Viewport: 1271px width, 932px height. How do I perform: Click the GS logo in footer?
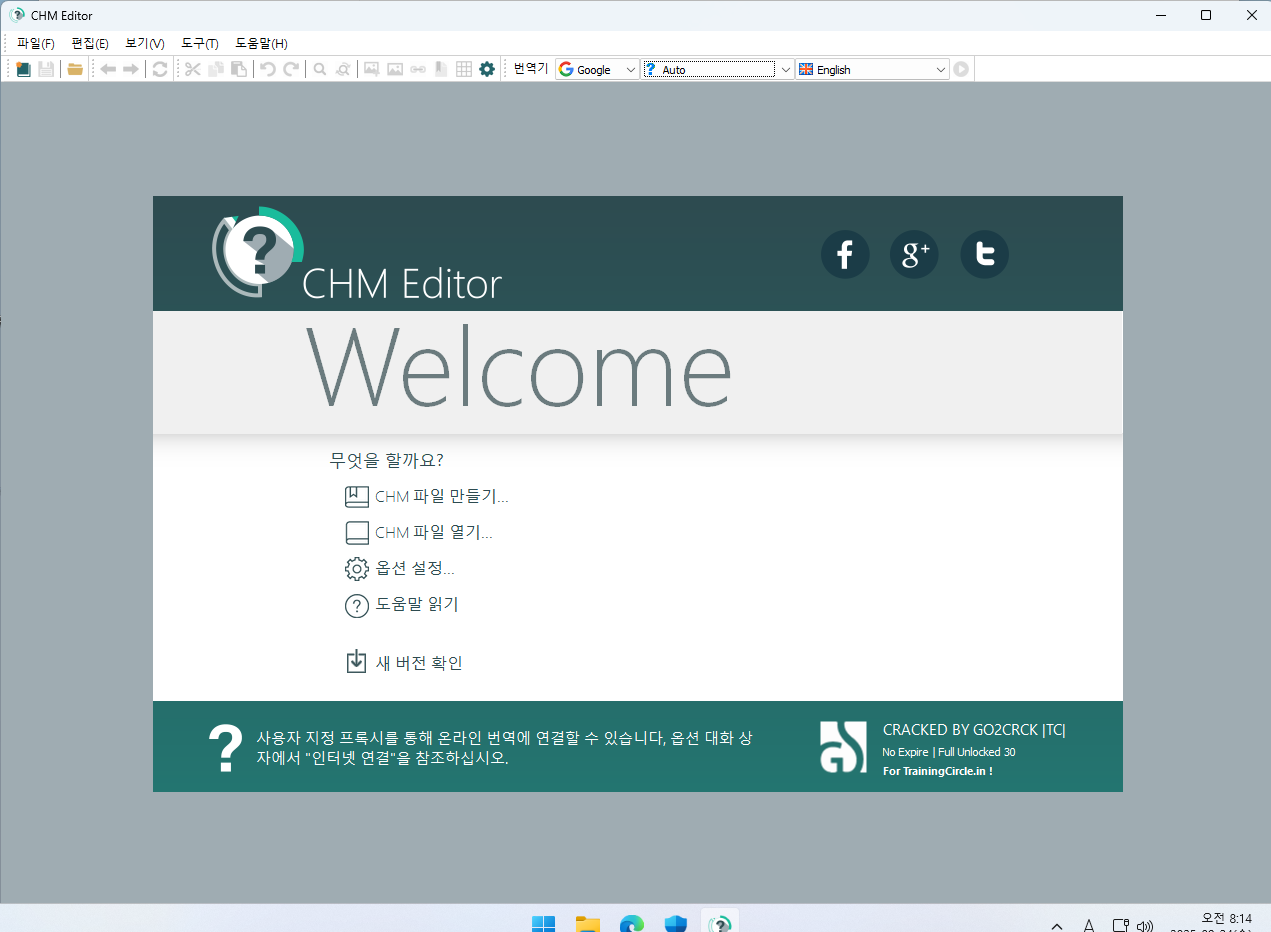[843, 747]
